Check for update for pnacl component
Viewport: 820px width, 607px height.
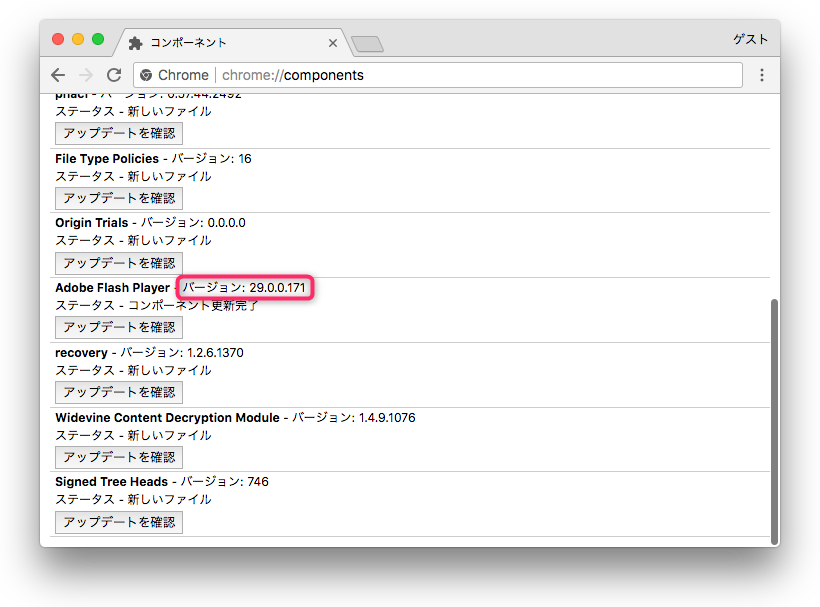[119, 133]
